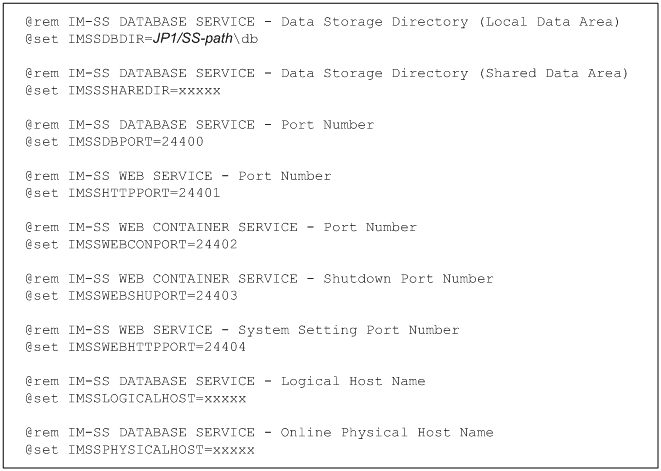This screenshot has height=471, width=661.
Task: Click the WEB CONTAINER SERVICE Port Number comment
Action: click(221, 227)
